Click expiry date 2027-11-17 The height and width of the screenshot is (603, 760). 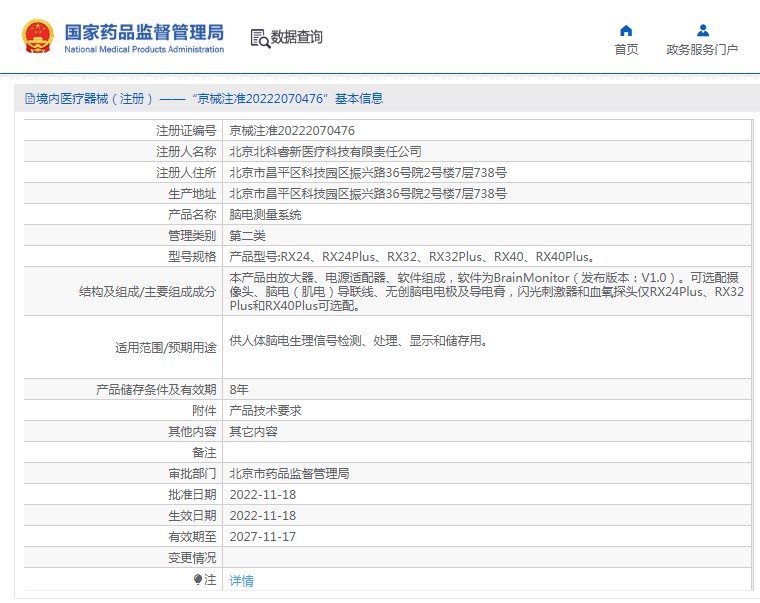point(263,537)
